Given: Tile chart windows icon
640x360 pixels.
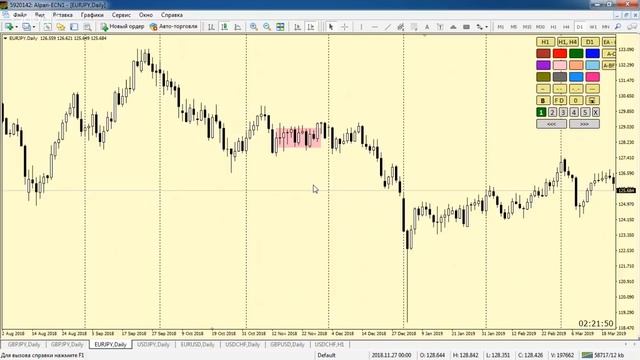Looking at the screenshot, I should [280, 27].
